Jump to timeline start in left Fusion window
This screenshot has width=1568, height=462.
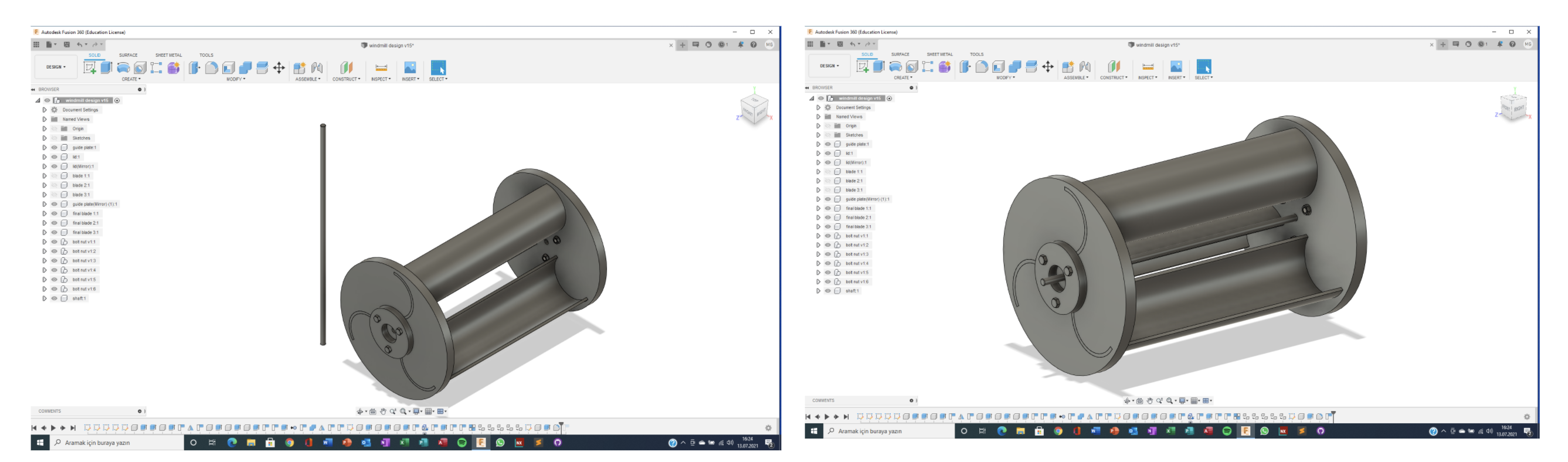click(34, 428)
